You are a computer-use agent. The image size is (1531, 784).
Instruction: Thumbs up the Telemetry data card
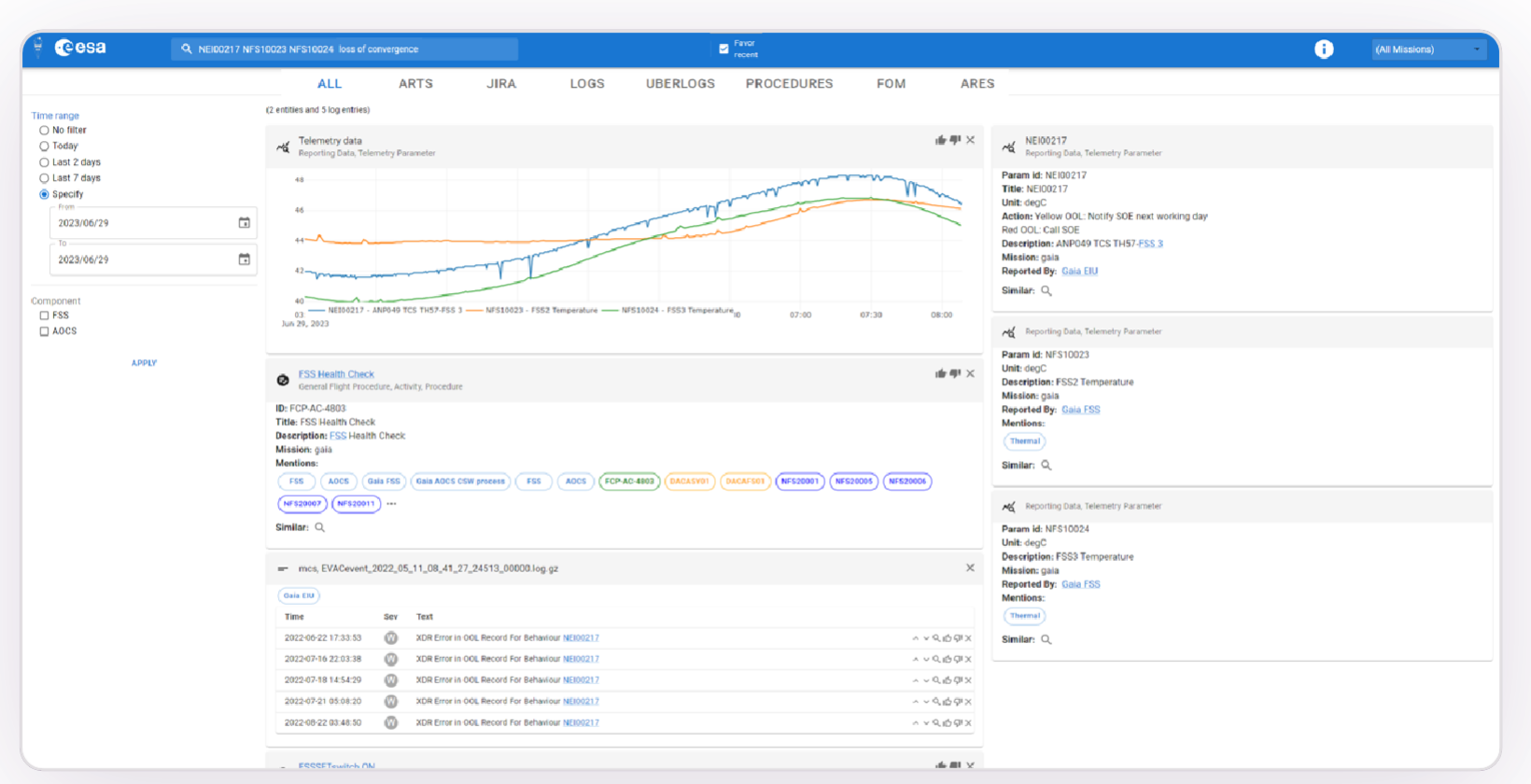pyautogui.click(x=940, y=140)
